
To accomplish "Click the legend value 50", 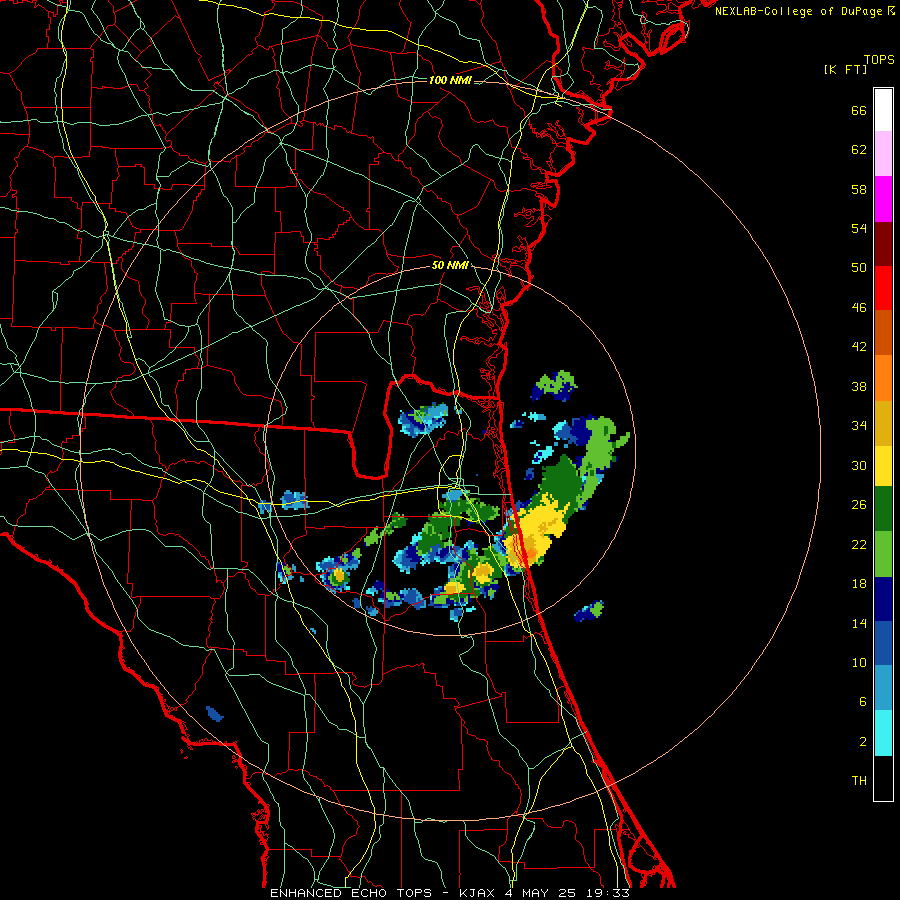I will (x=859, y=268).
